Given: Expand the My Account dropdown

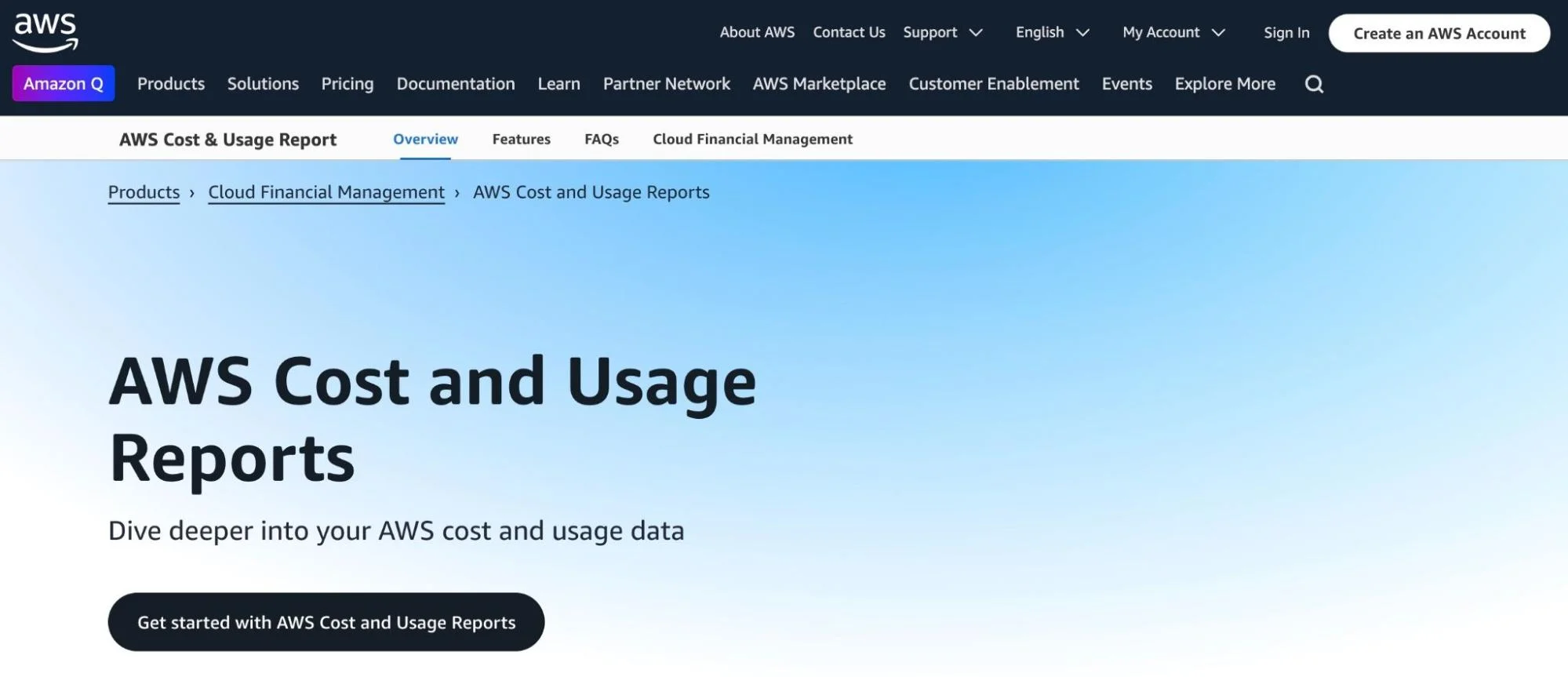Looking at the screenshot, I should click(1173, 32).
